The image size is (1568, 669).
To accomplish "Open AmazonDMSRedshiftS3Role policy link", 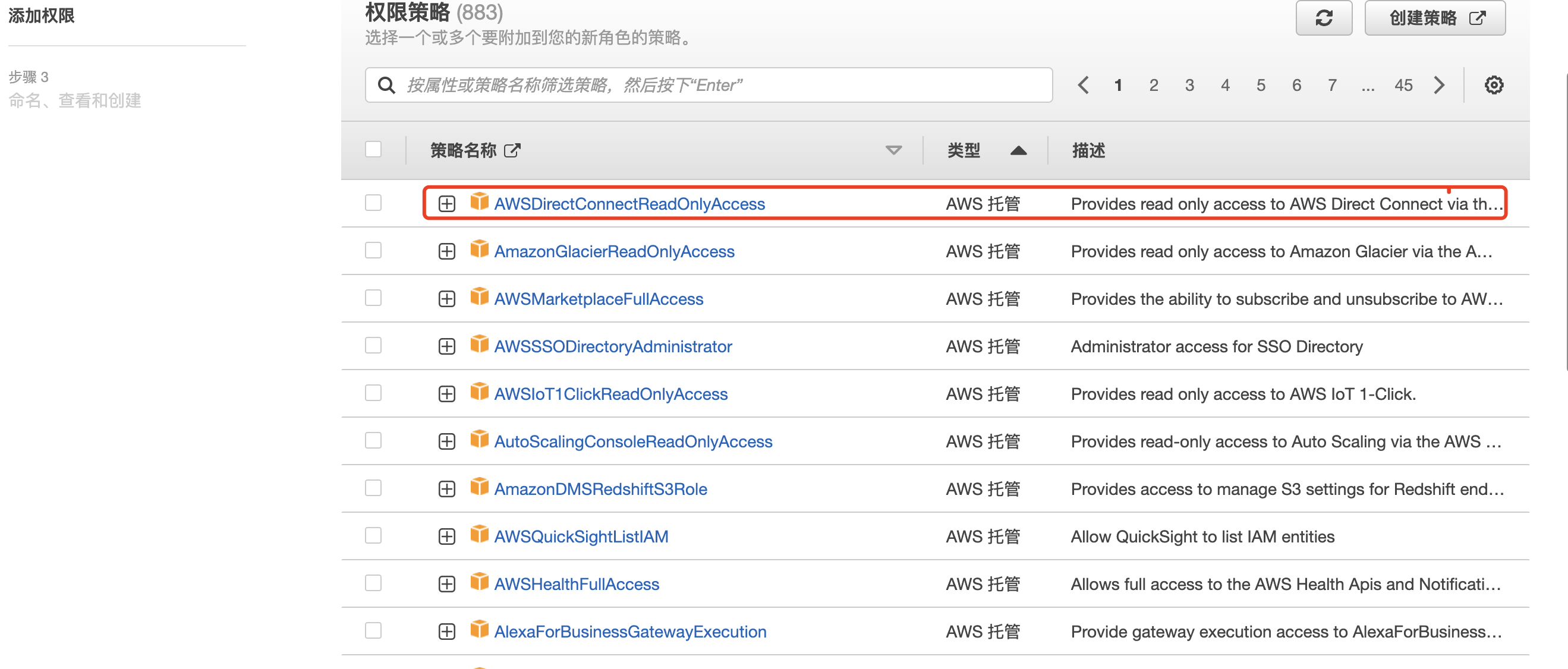I will click(600, 489).
